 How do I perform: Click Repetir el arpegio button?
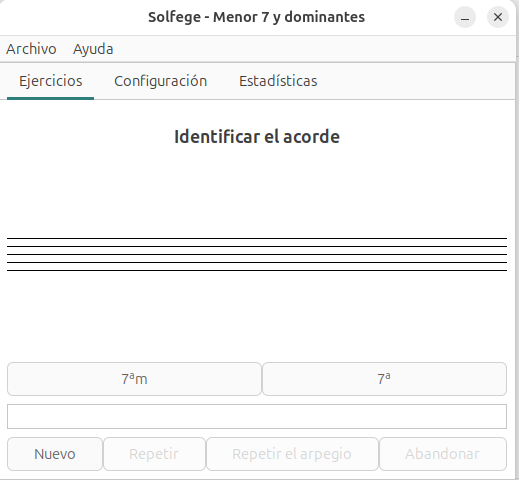(x=292, y=454)
